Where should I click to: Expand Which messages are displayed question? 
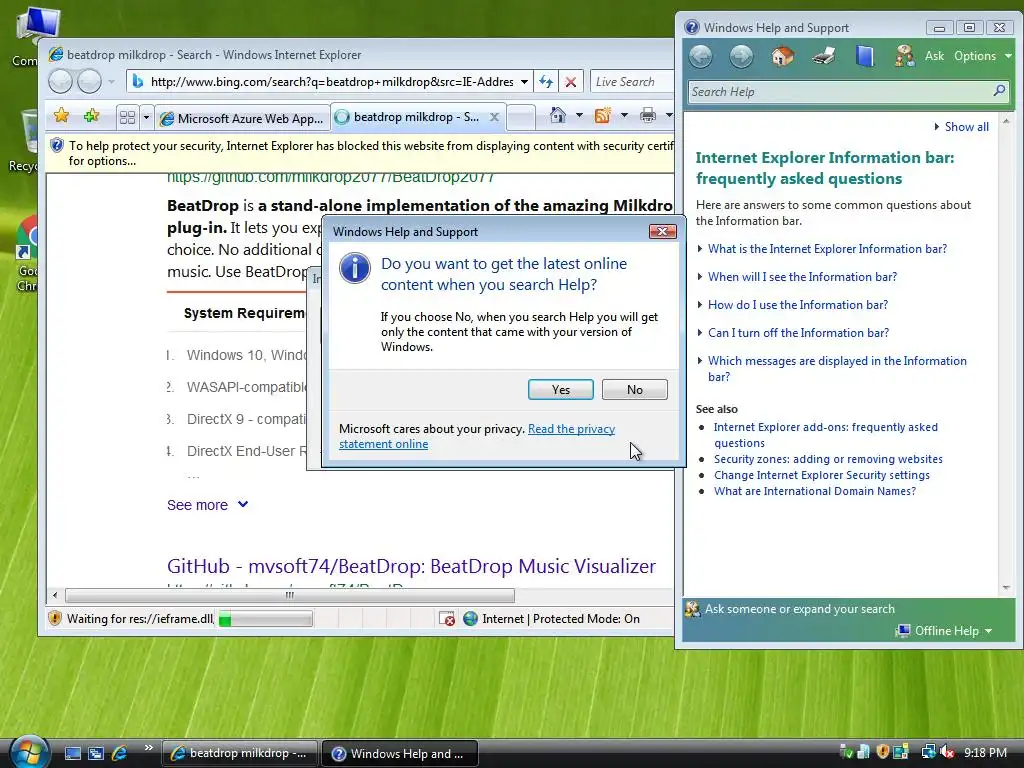pos(837,368)
